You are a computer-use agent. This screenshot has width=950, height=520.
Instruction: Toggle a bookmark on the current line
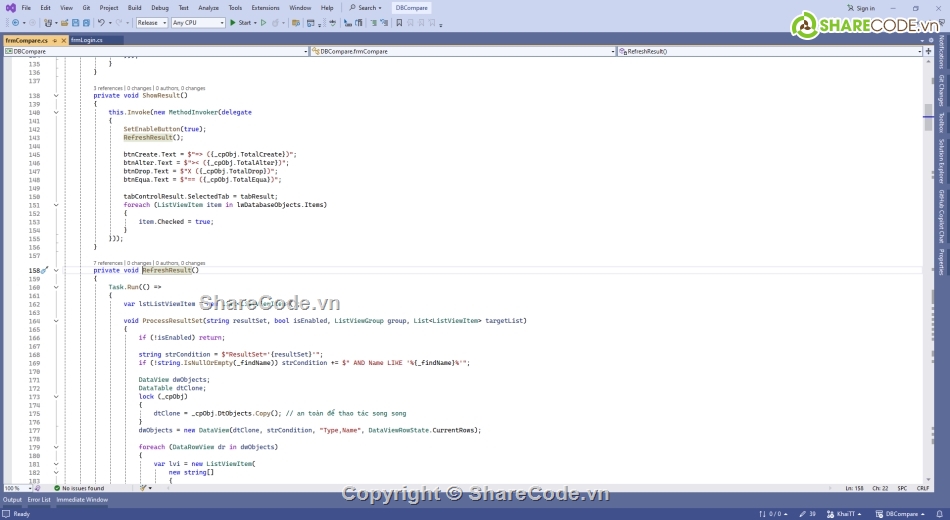click(399, 22)
